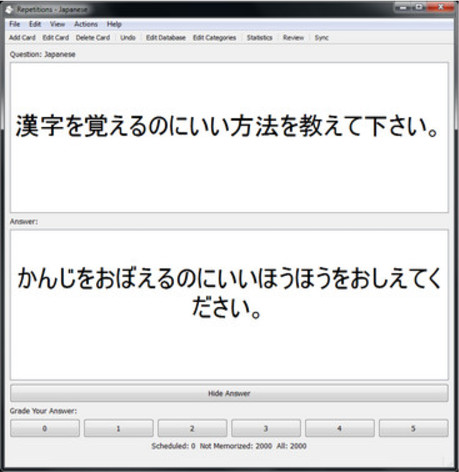Open the Help menu
The width and height of the screenshot is (459, 472).
pos(114,24)
